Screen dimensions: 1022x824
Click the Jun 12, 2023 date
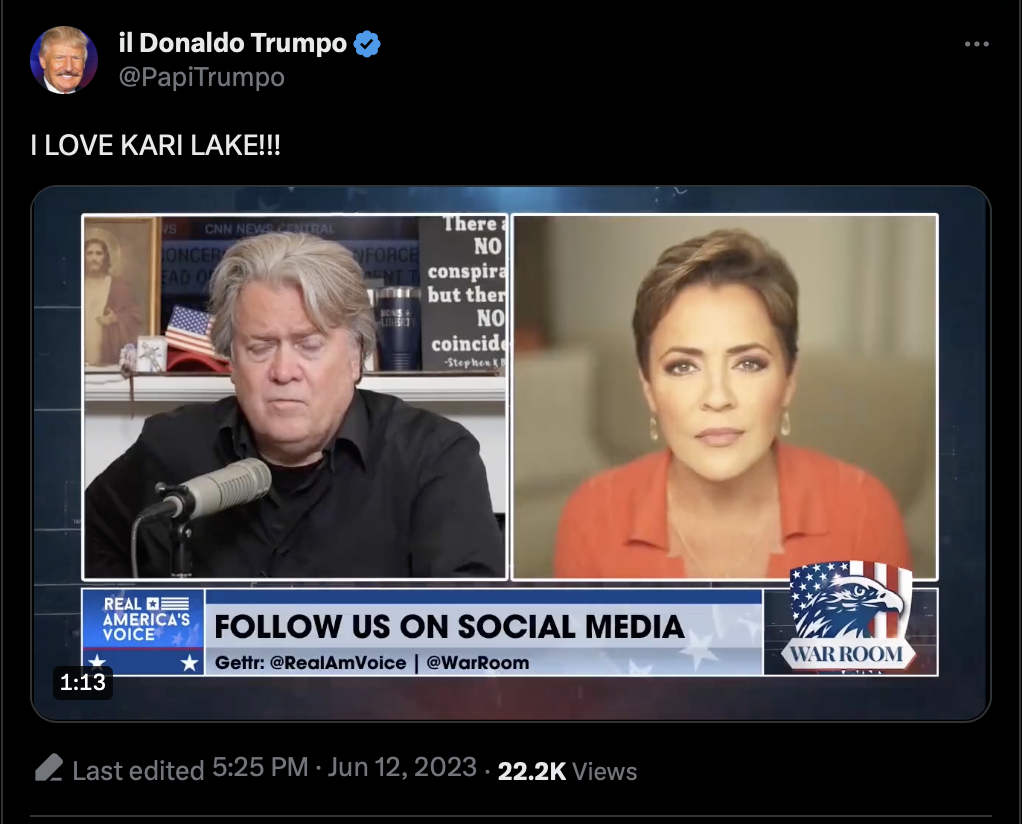coord(402,767)
